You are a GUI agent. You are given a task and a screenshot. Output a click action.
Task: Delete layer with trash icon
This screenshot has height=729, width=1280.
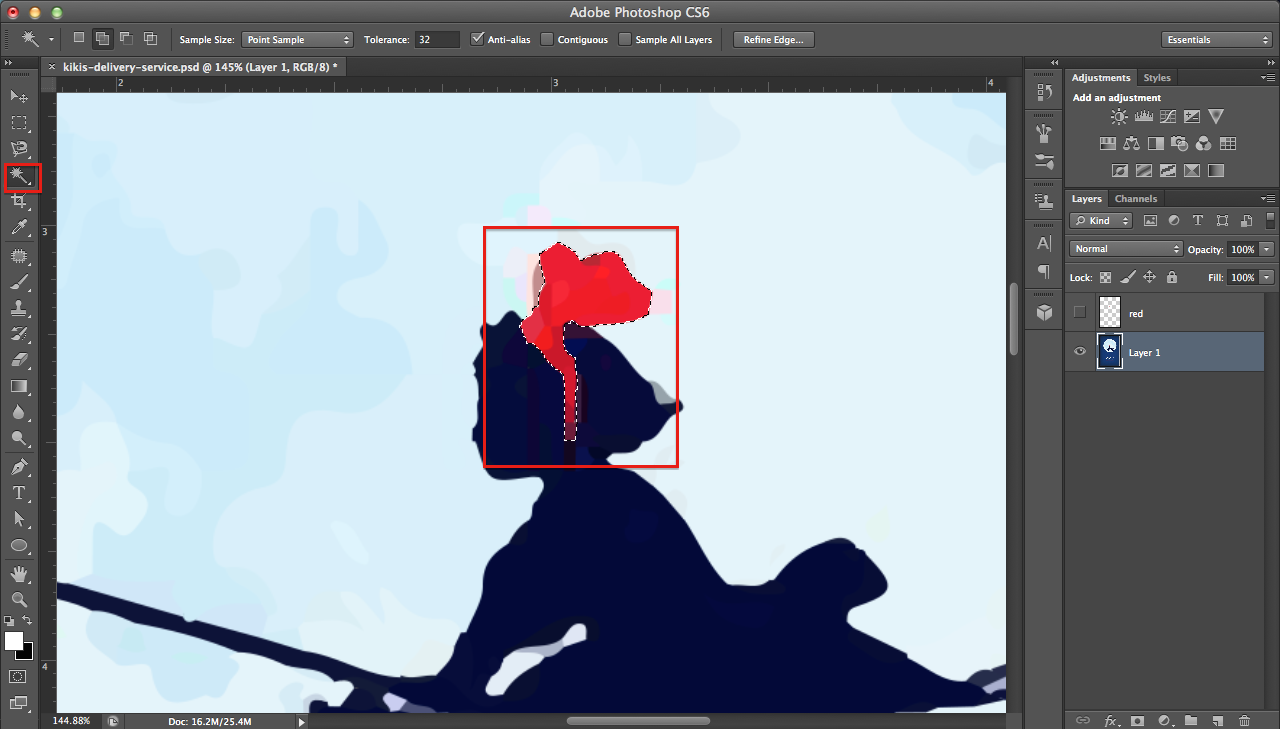(1244, 720)
